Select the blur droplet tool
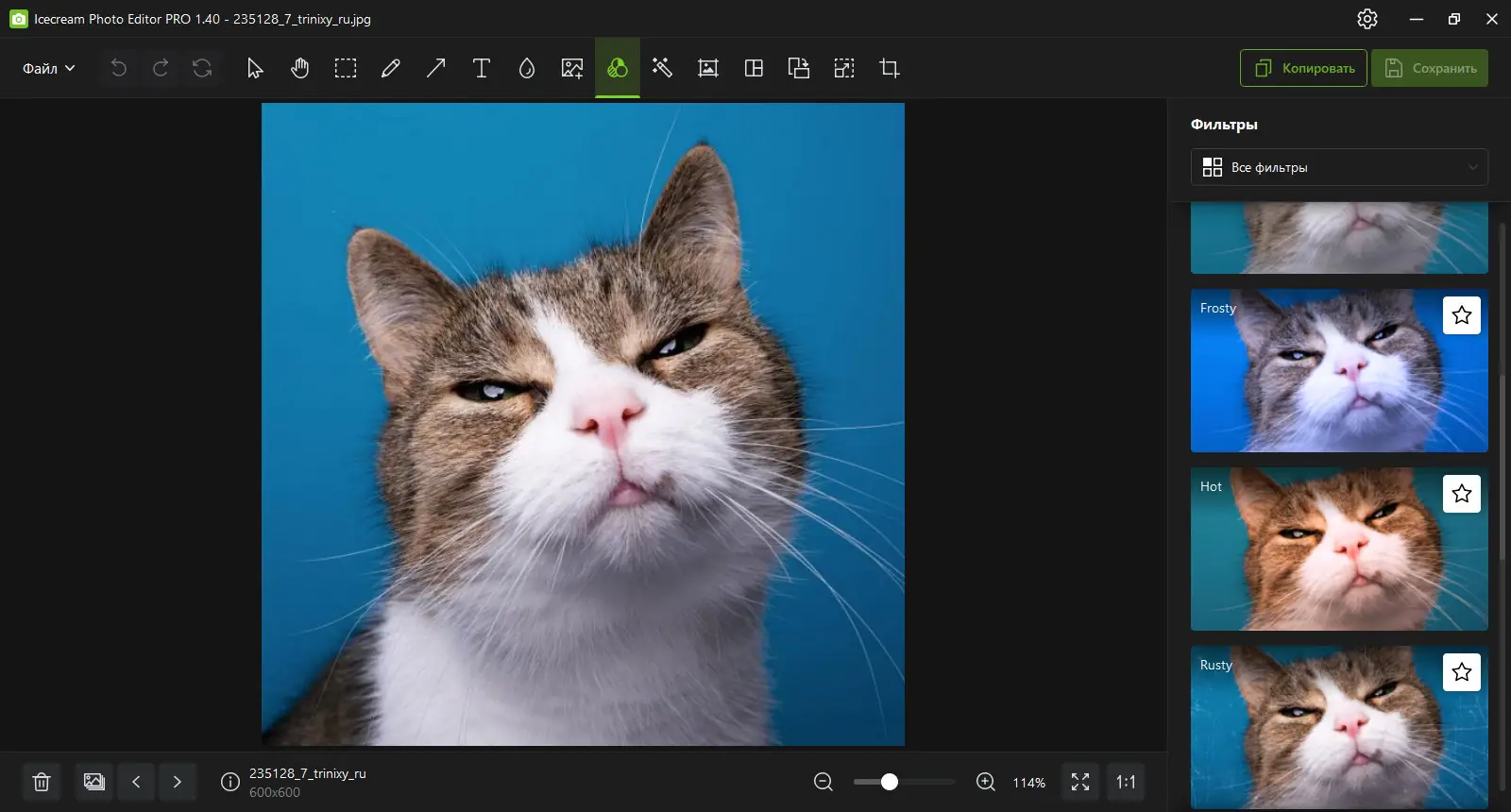Image resolution: width=1511 pixels, height=812 pixels. pos(527,68)
